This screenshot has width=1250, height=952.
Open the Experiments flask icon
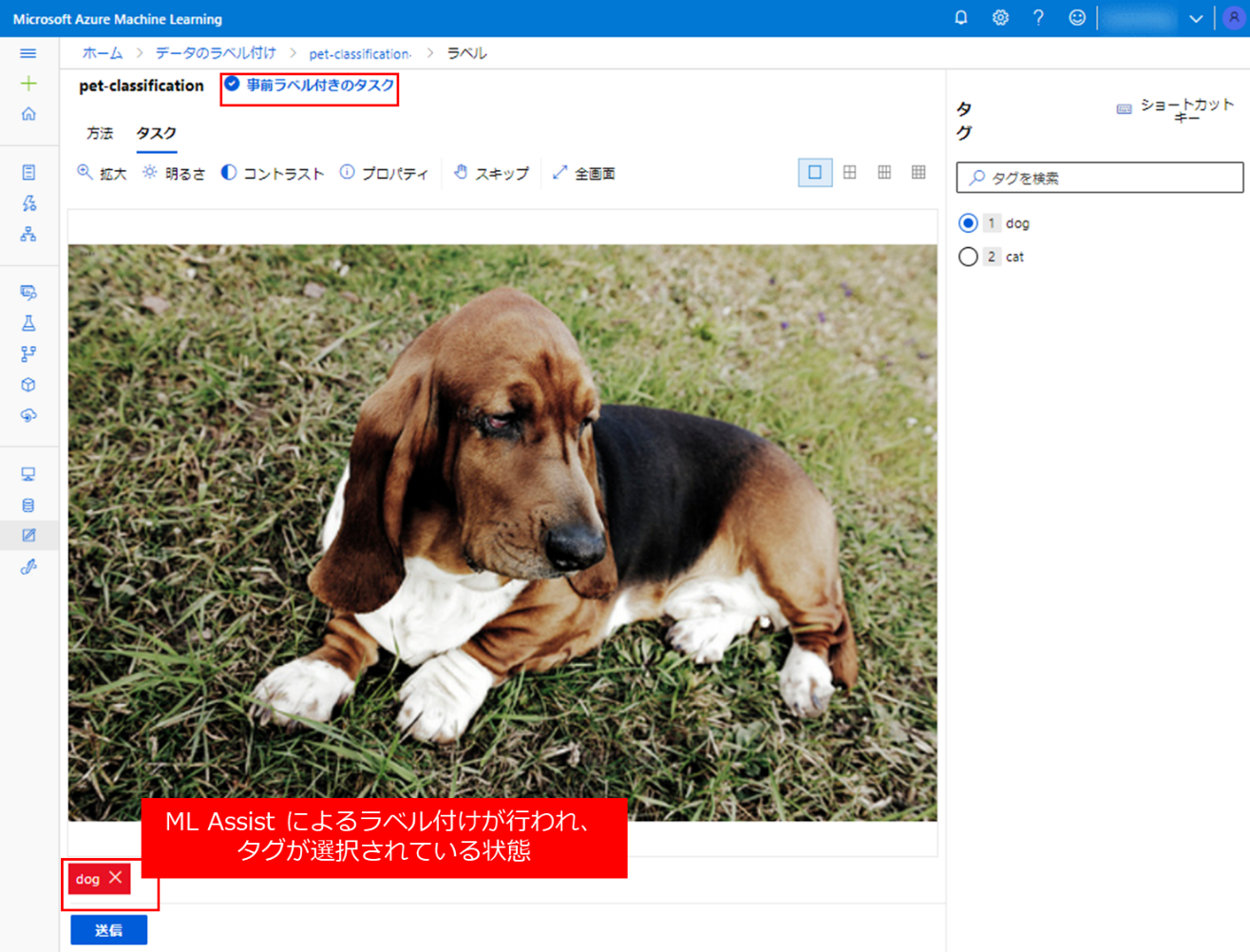tap(28, 323)
